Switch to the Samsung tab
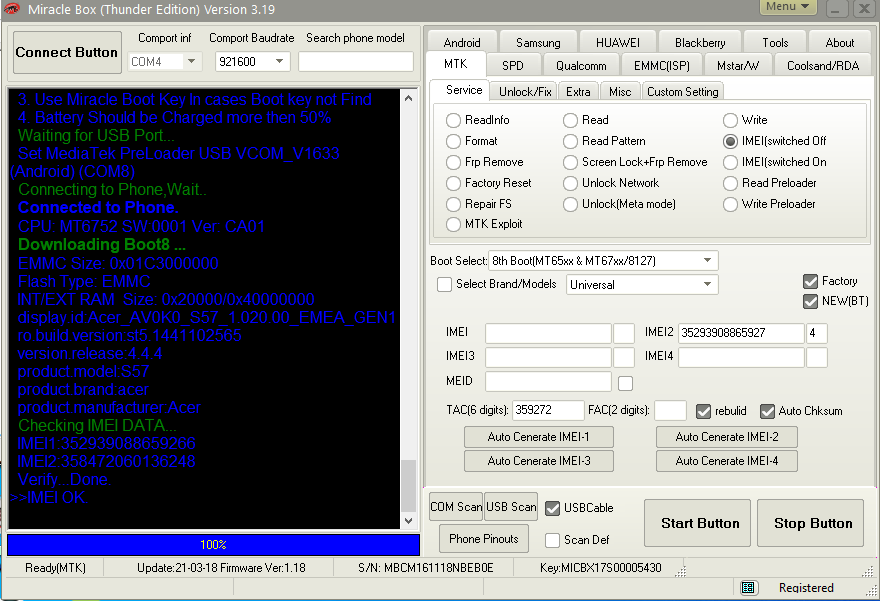The width and height of the screenshot is (880, 601). coord(538,43)
